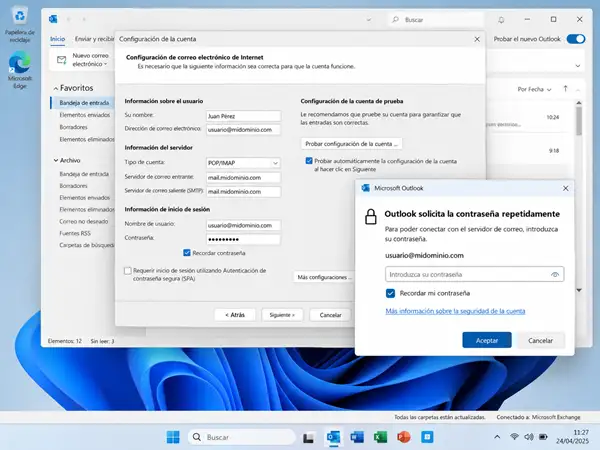Image resolution: width=600 pixels, height=450 pixels.
Task: Click the notification bell icon in Outlook
Action: click(x=501, y=20)
